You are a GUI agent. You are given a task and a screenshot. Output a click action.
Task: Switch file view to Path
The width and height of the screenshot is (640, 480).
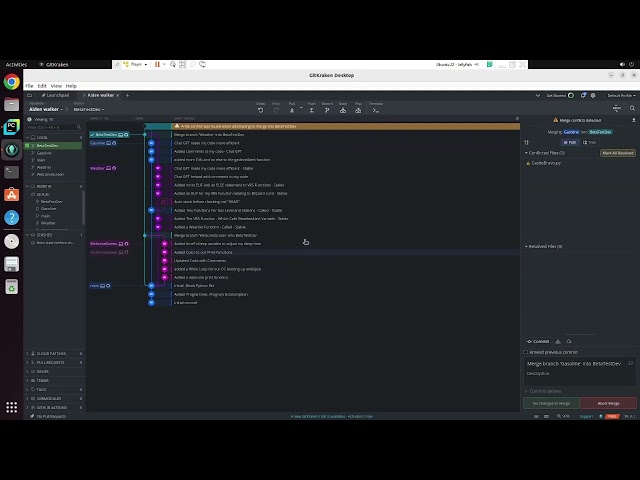pos(570,142)
